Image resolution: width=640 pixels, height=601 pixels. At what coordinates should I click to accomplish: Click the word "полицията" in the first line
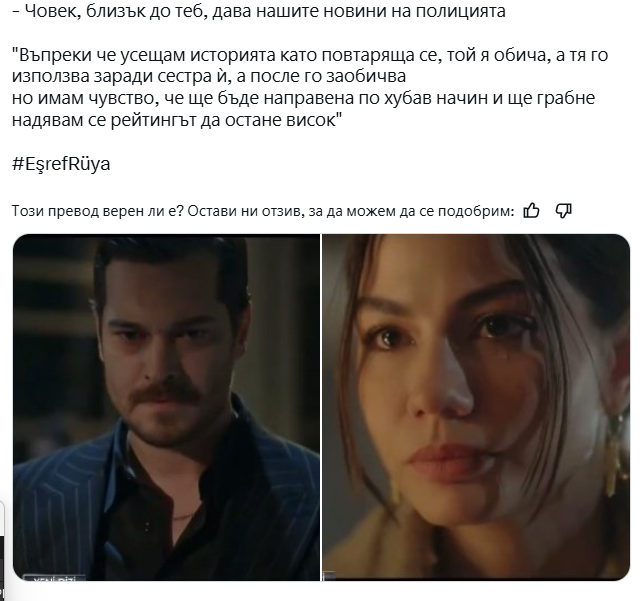[461, 11]
